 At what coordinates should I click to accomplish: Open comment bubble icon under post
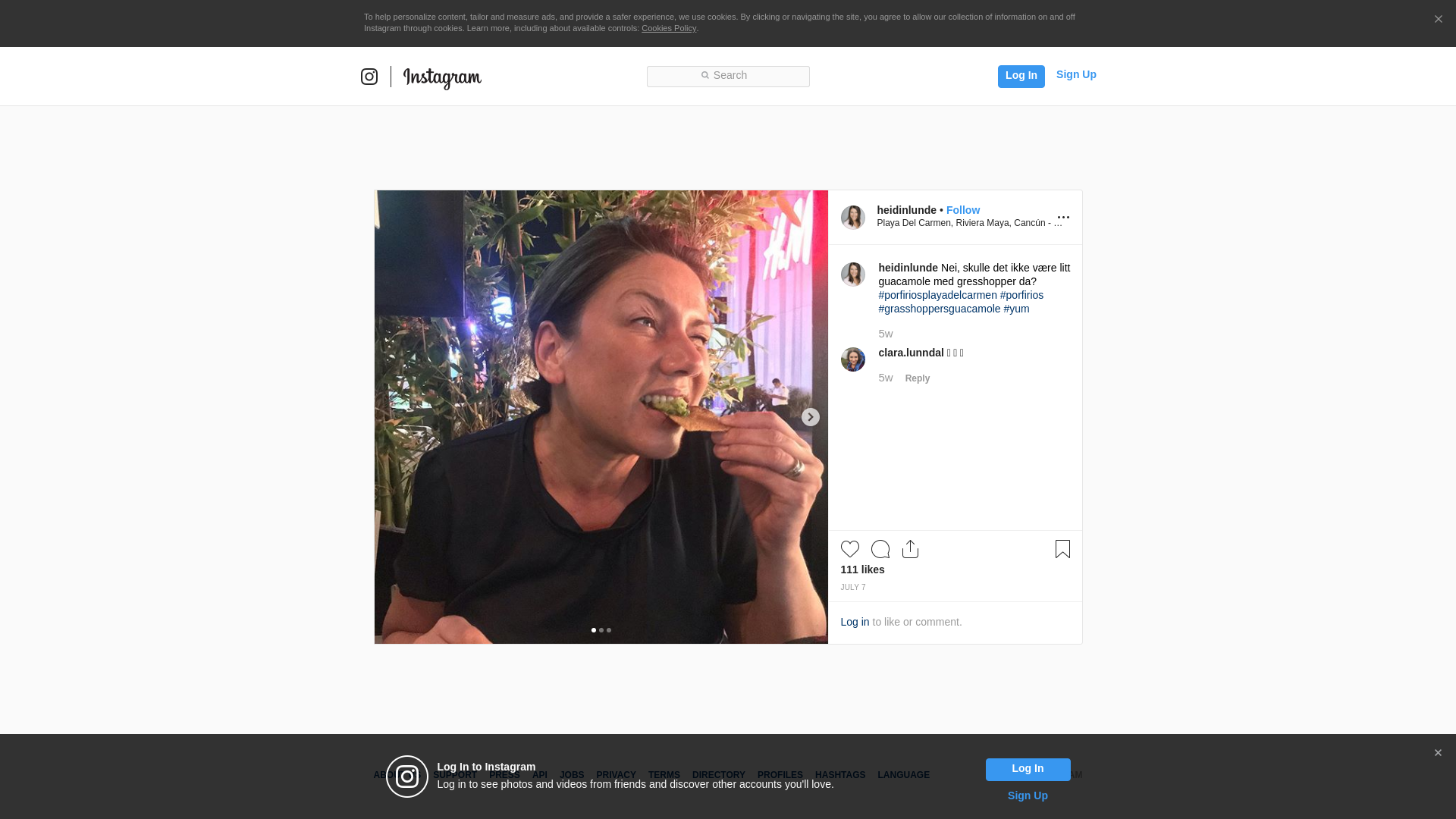pos(880,549)
